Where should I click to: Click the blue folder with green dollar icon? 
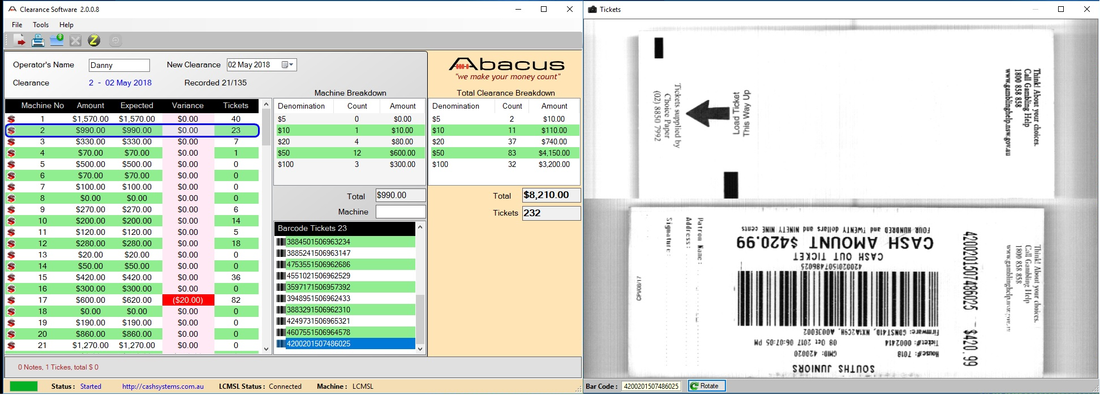pyautogui.click(x=57, y=41)
